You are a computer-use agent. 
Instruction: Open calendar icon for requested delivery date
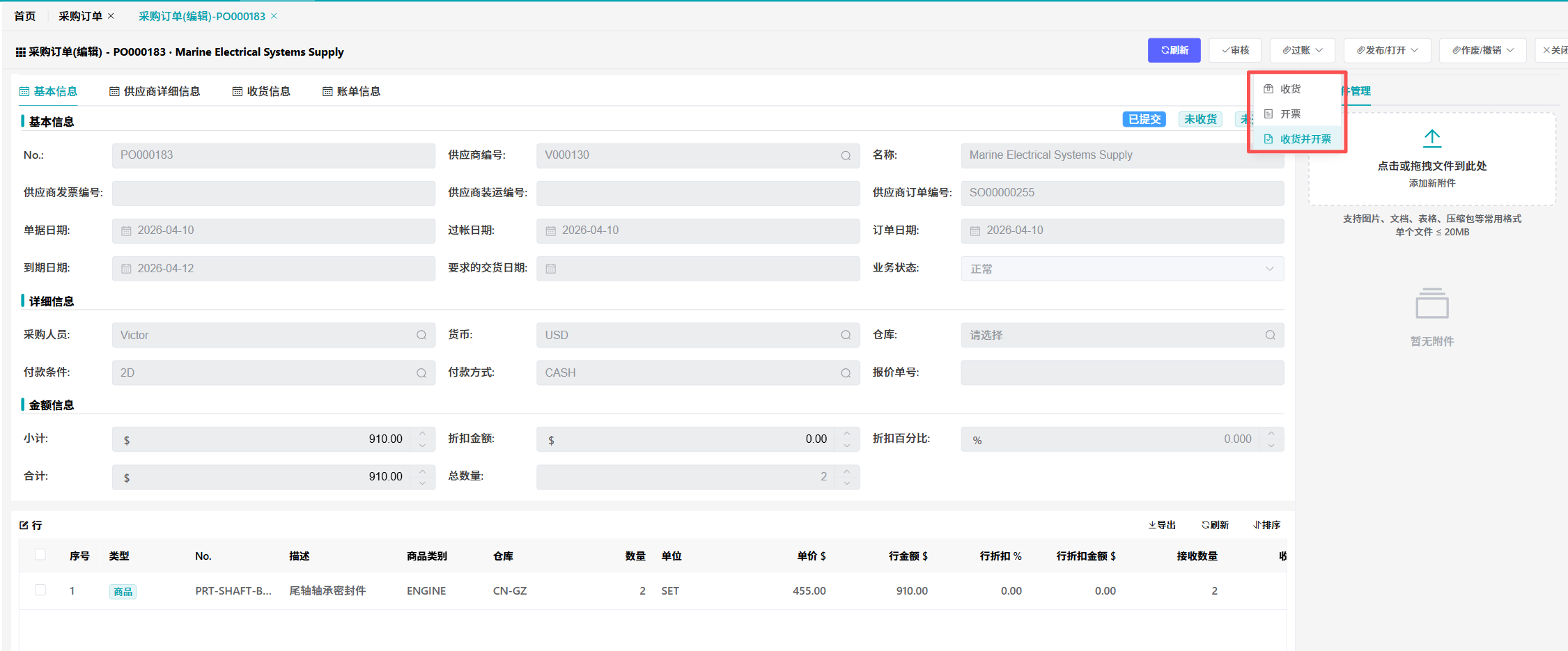(x=551, y=269)
